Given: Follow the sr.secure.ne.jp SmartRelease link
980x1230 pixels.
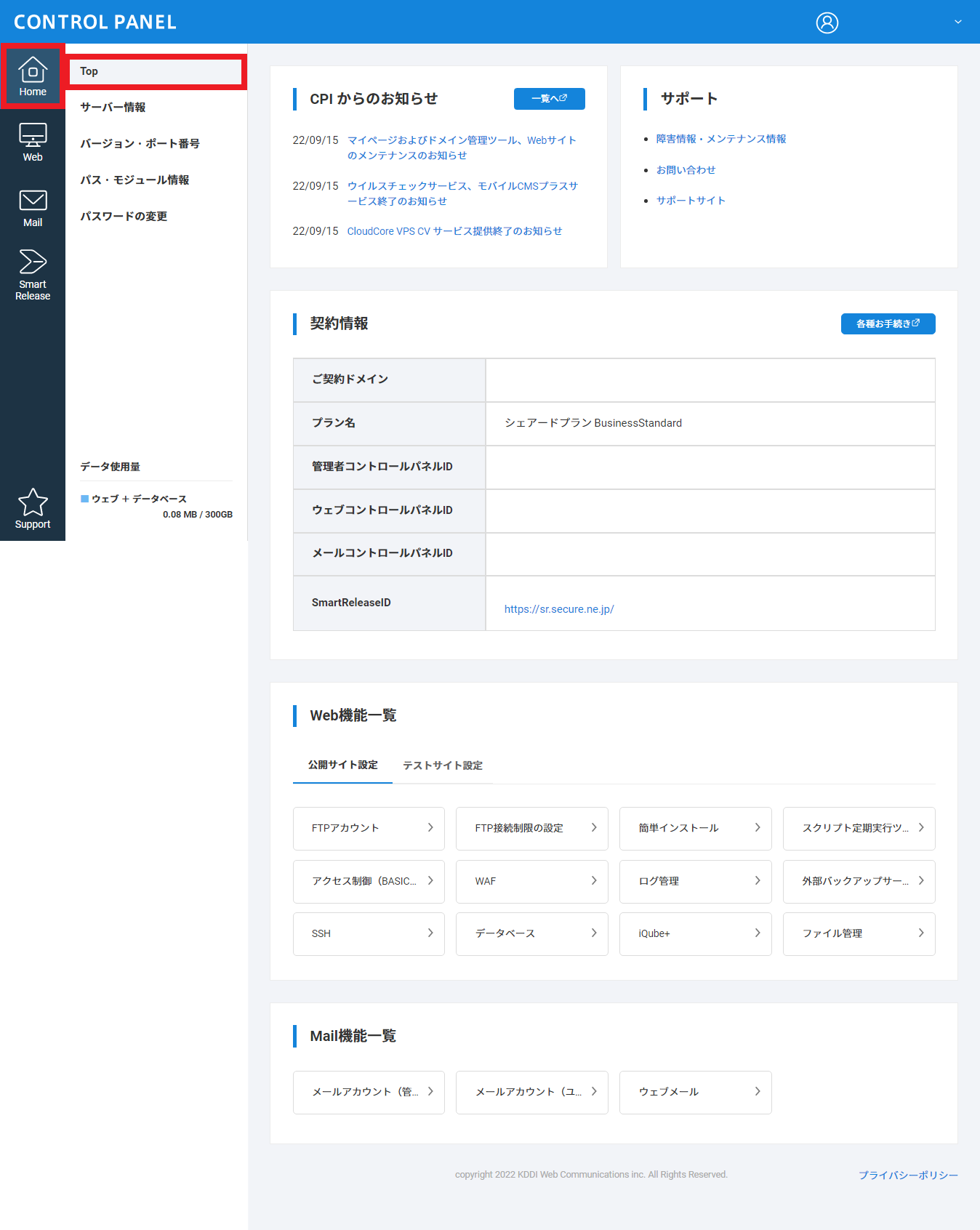Looking at the screenshot, I should click(x=559, y=609).
